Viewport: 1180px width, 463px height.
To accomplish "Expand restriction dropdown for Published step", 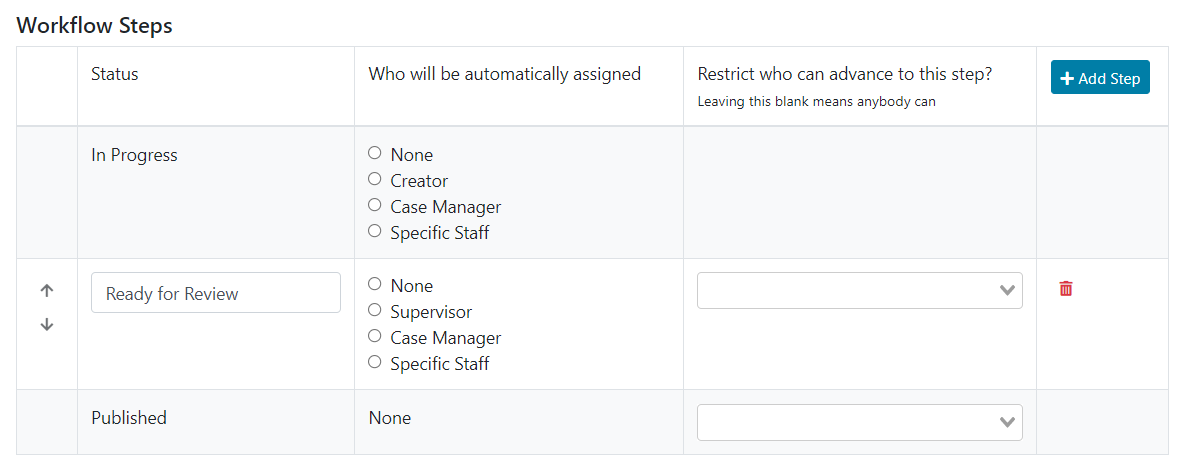I will (x=859, y=422).
